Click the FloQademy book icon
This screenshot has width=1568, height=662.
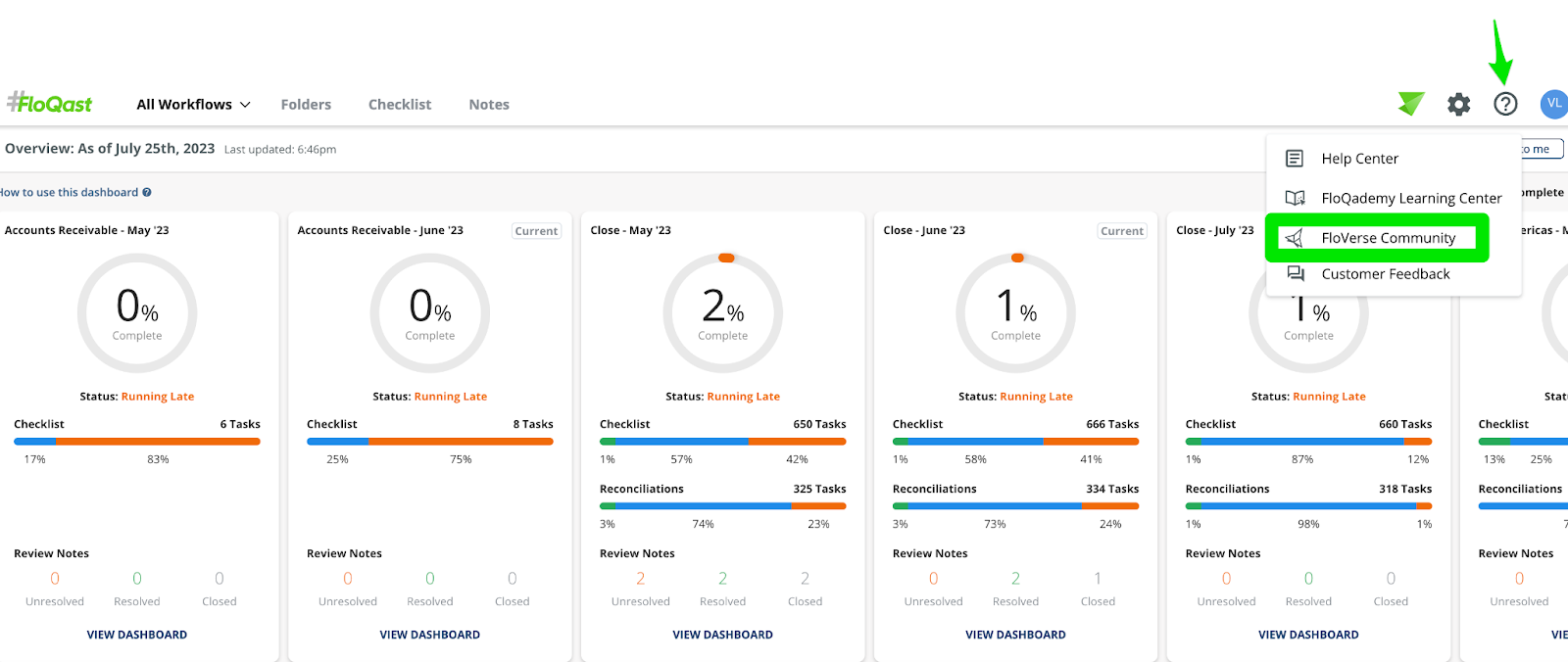coord(1295,198)
